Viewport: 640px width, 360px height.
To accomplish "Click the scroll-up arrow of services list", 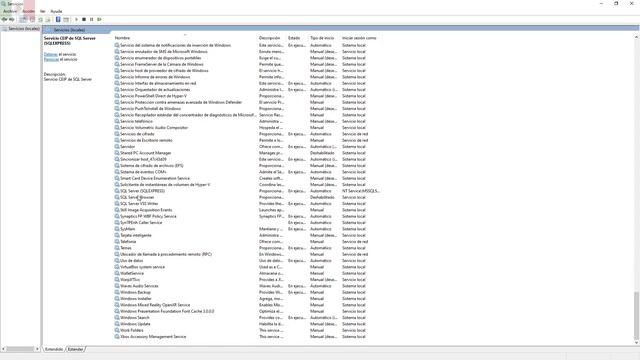I will (x=636, y=37).
